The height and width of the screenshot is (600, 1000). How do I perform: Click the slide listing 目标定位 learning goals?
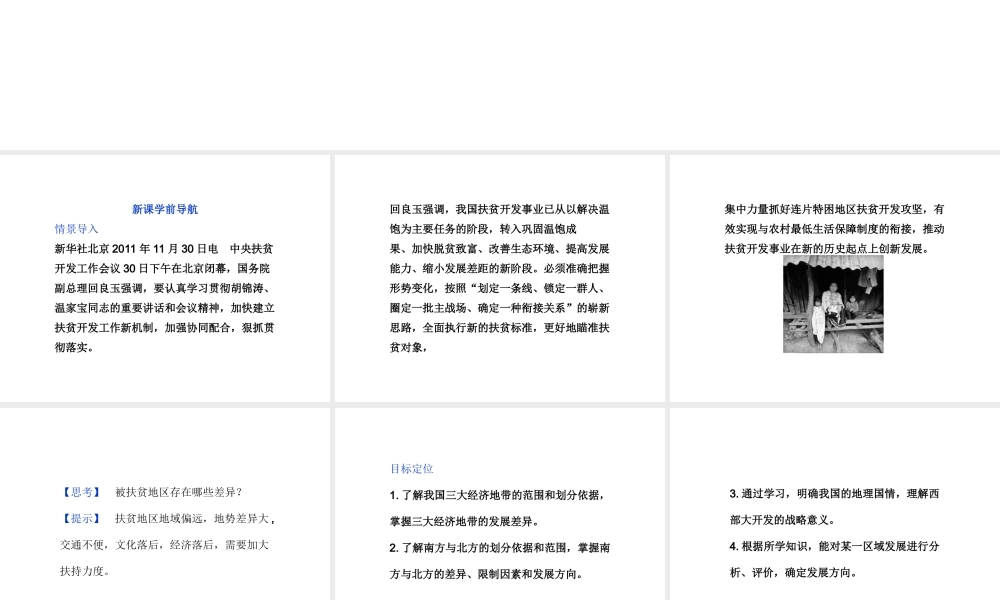point(499,502)
